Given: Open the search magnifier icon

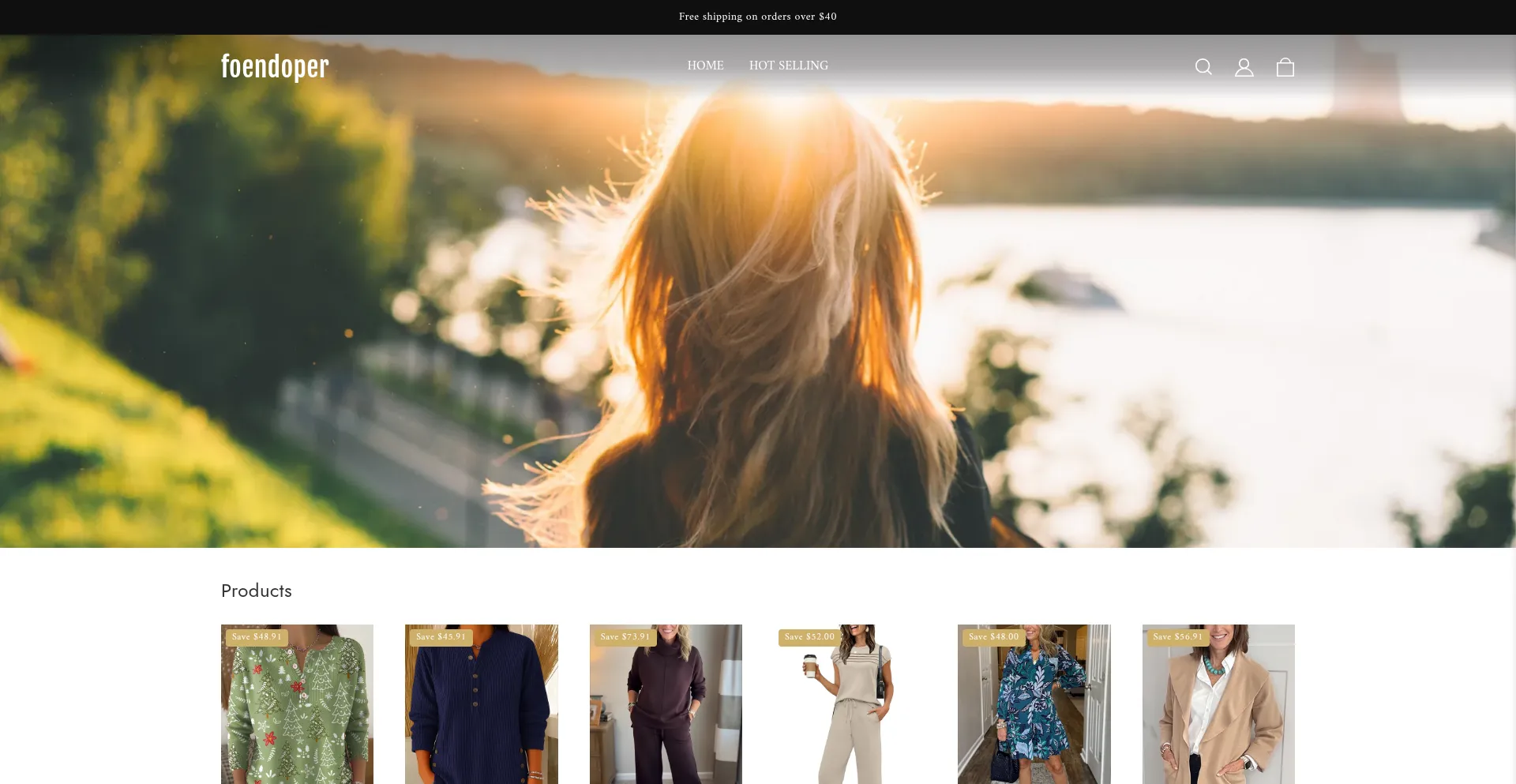Looking at the screenshot, I should 1203,67.
